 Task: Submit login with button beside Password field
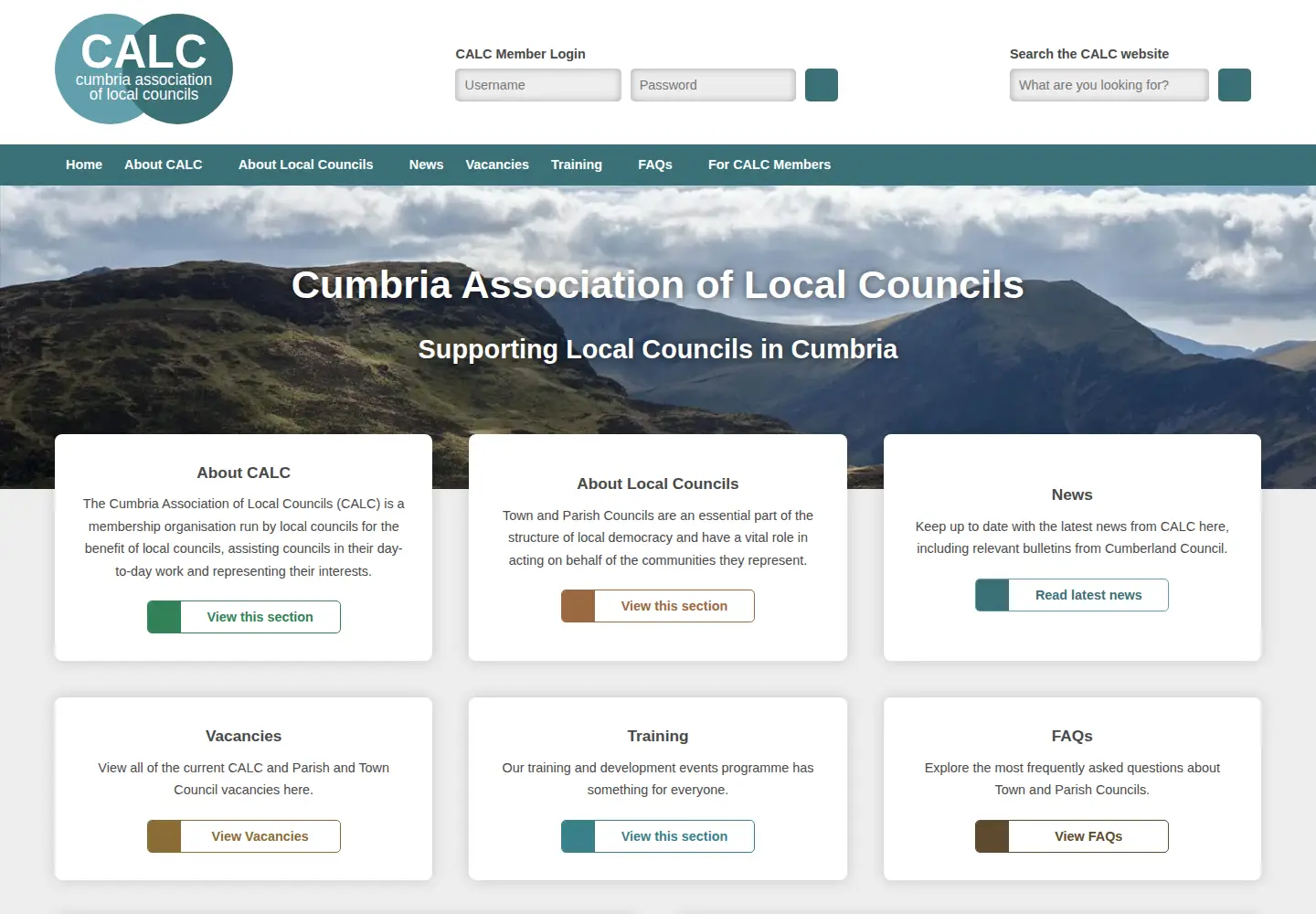[822, 85]
